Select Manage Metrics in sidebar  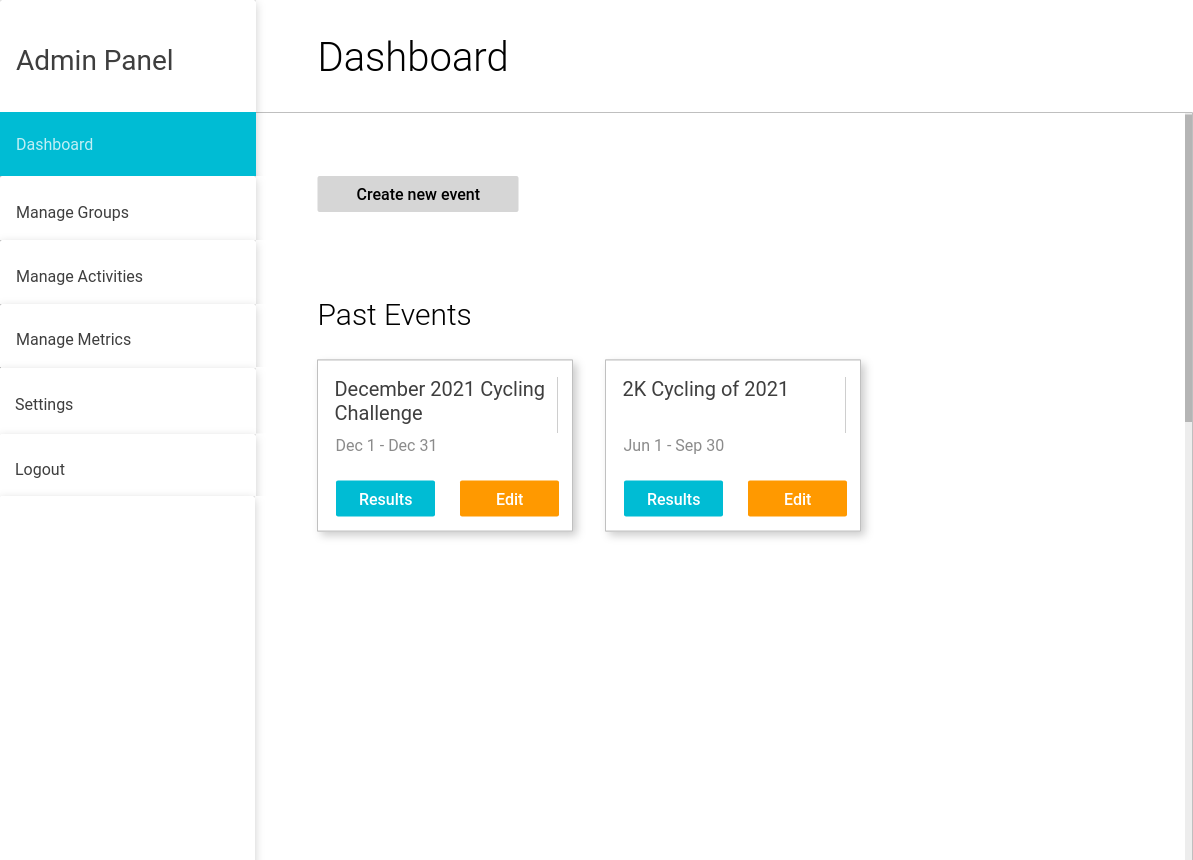tap(127, 339)
